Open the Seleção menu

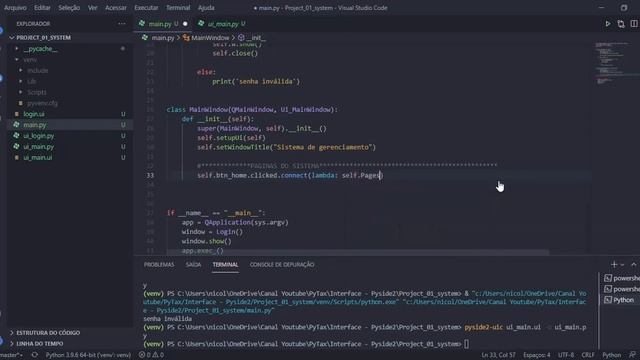click(x=69, y=8)
